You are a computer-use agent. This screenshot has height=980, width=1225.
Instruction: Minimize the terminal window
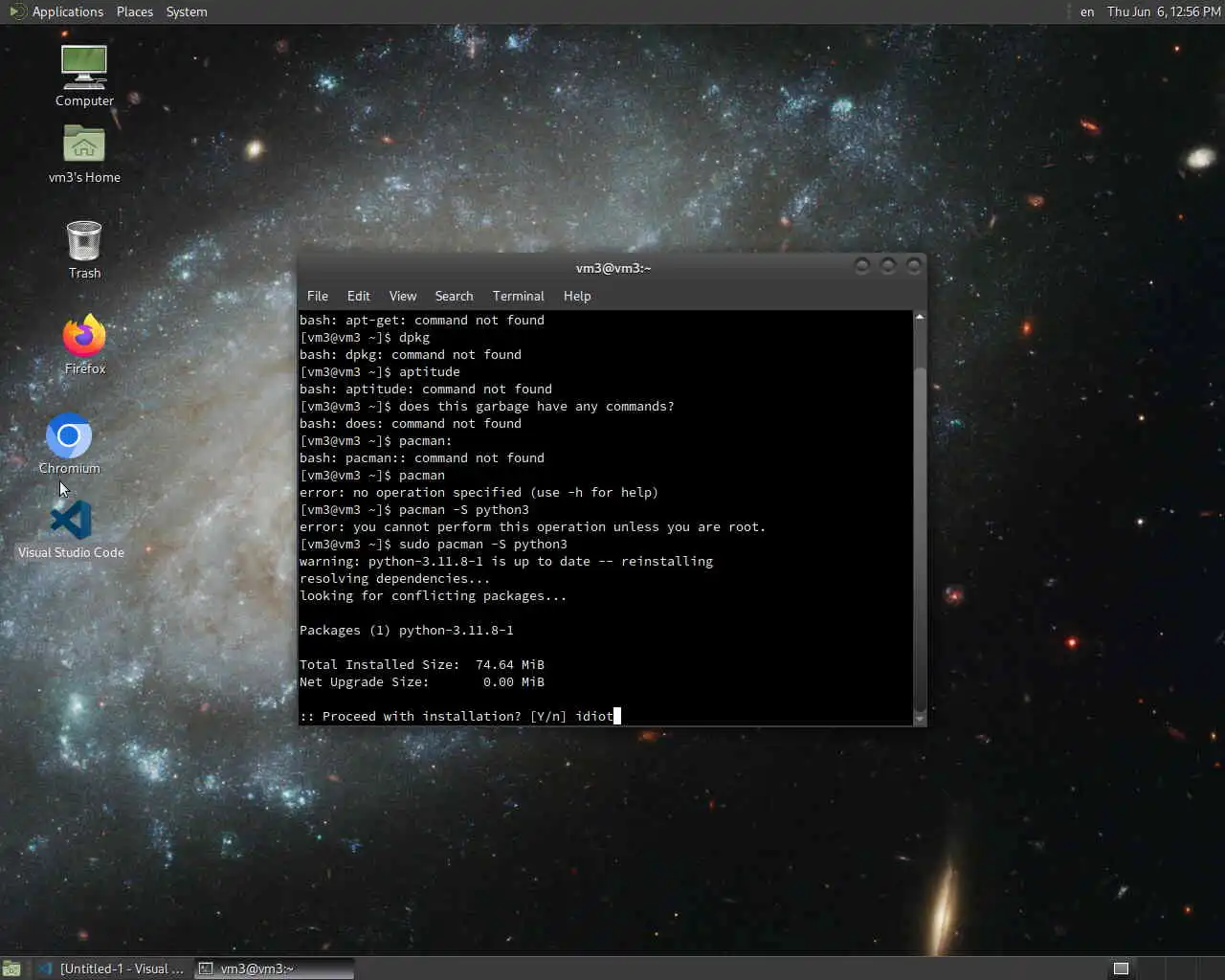[862, 266]
